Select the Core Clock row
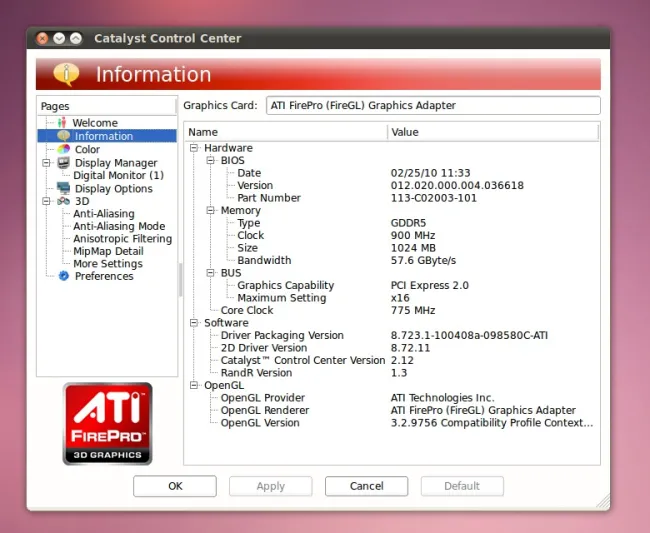This screenshot has height=533, width=650. tap(392, 310)
